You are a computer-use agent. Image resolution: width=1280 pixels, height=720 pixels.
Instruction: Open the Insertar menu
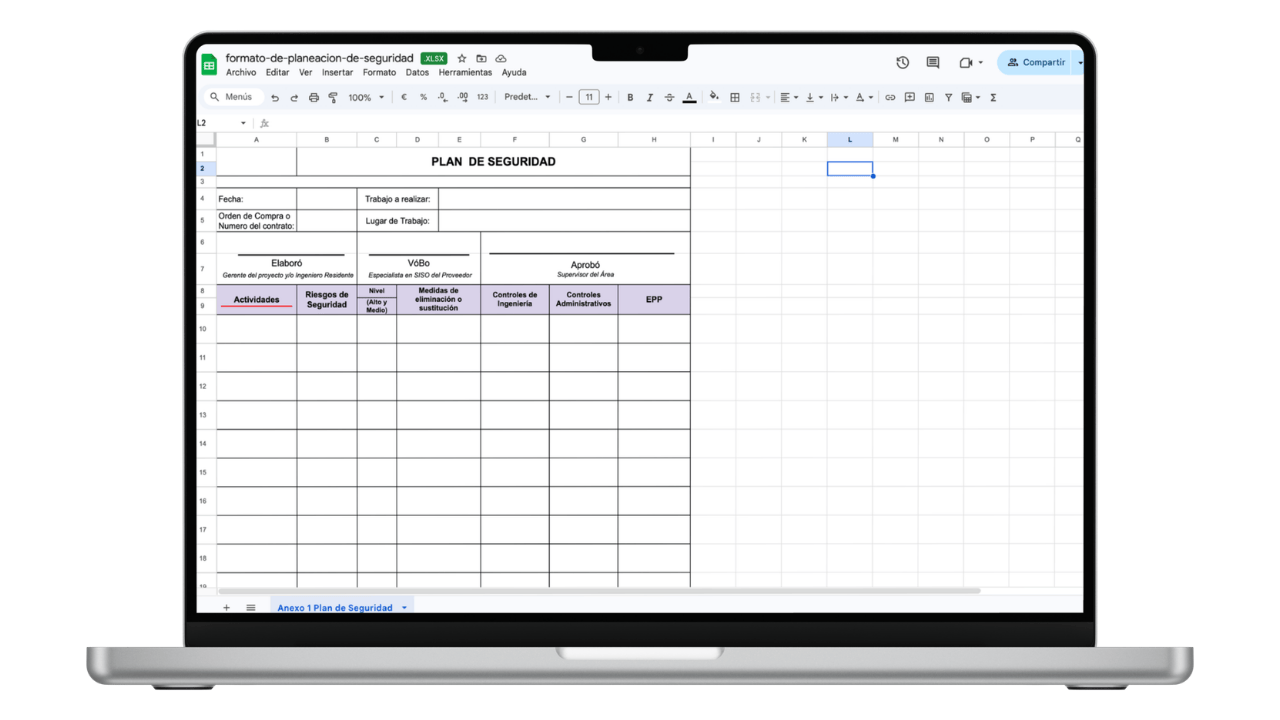pyautogui.click(x=337, y=73)
